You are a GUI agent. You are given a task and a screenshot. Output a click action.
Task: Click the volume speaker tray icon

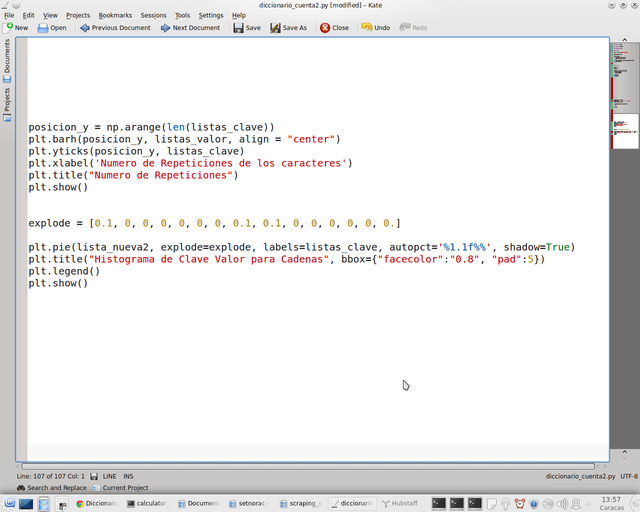click(562, 503)
